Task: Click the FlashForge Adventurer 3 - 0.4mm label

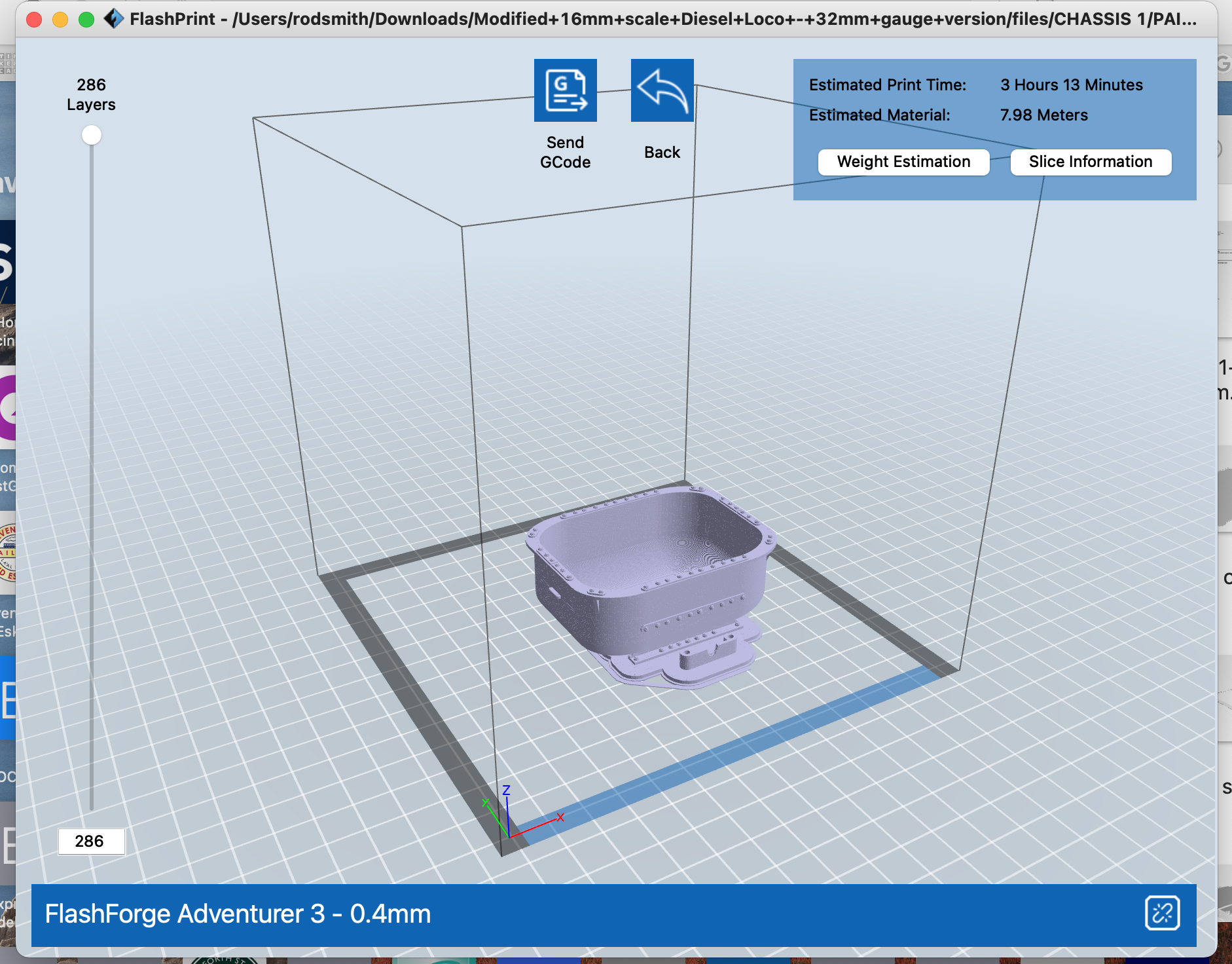Action: [238, 914]
